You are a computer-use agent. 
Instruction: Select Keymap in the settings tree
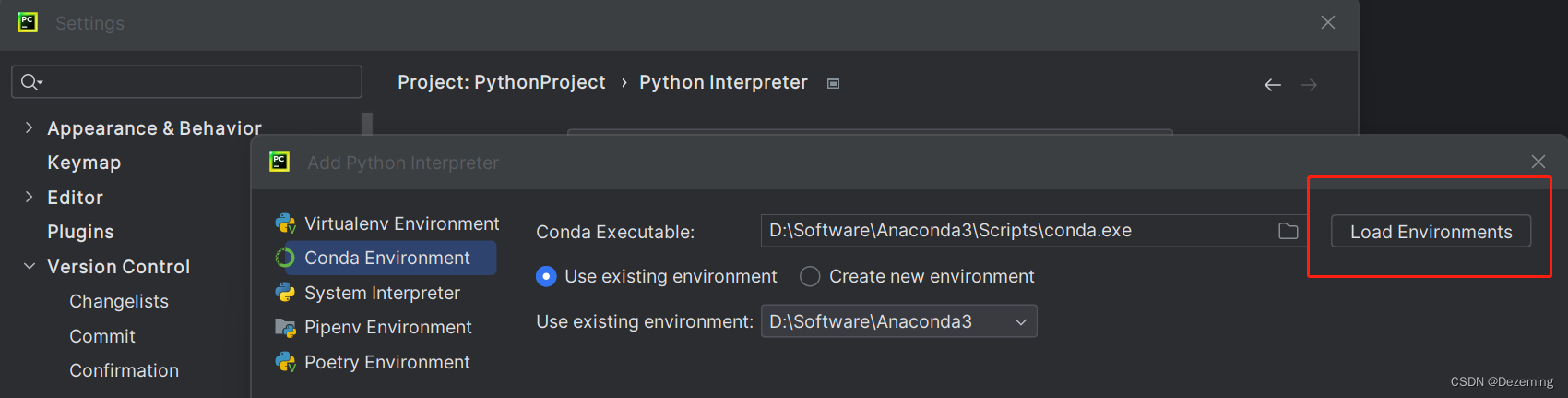coord(84,163)
